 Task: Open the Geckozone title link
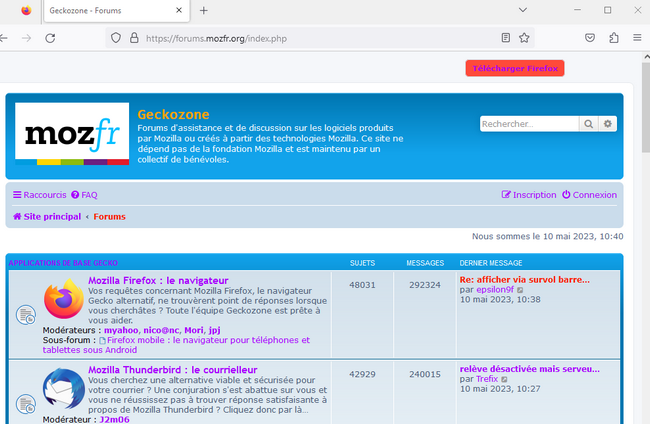[x=173, y=114]
